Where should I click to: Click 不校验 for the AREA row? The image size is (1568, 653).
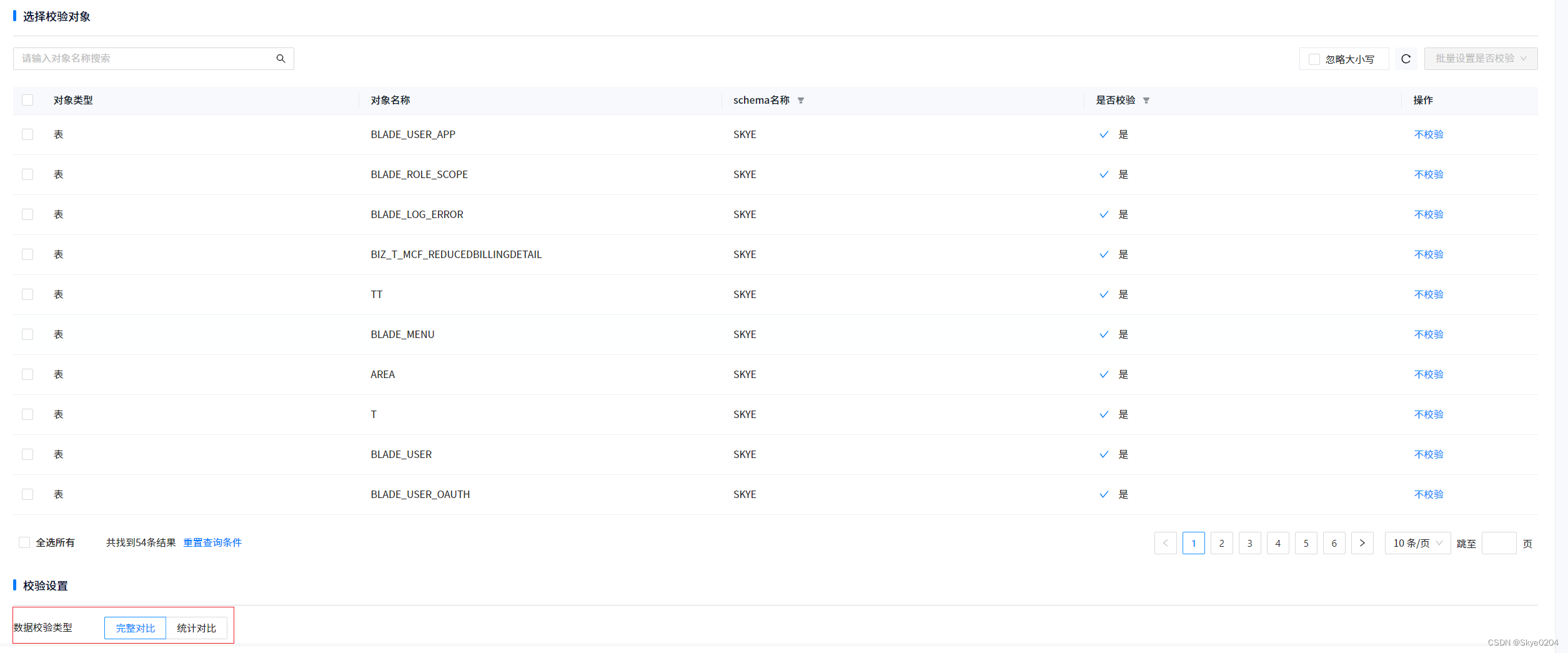(1429, 374)
